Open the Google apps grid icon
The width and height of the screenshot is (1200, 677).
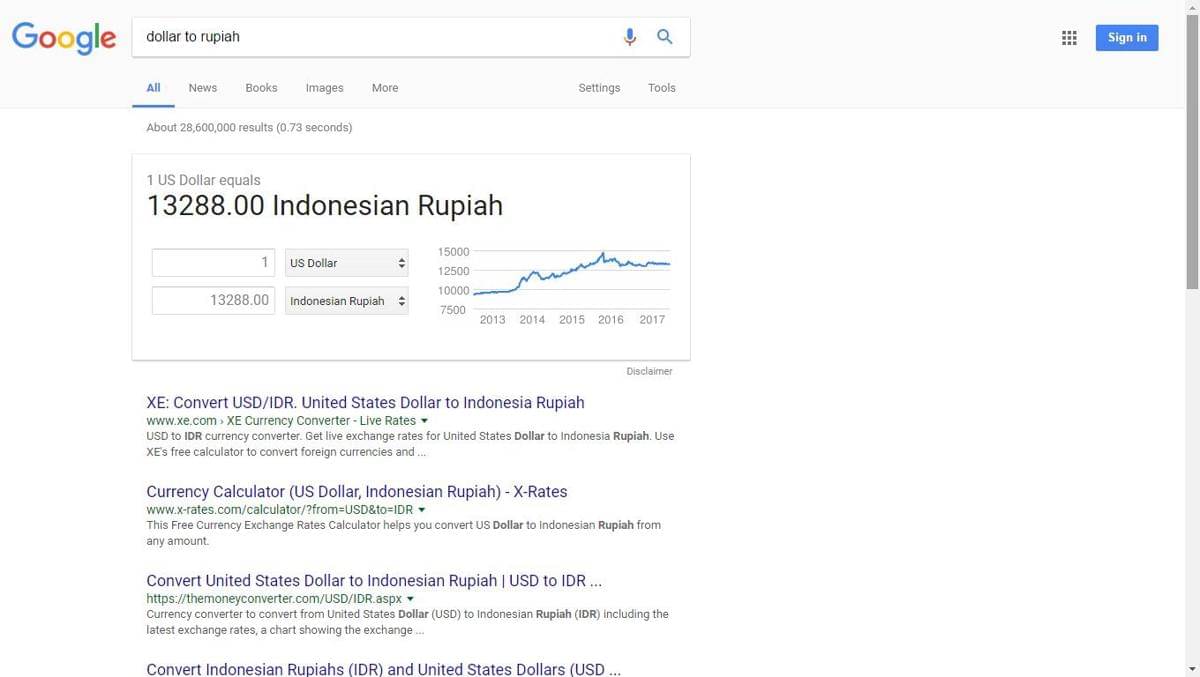[1069, 38]
